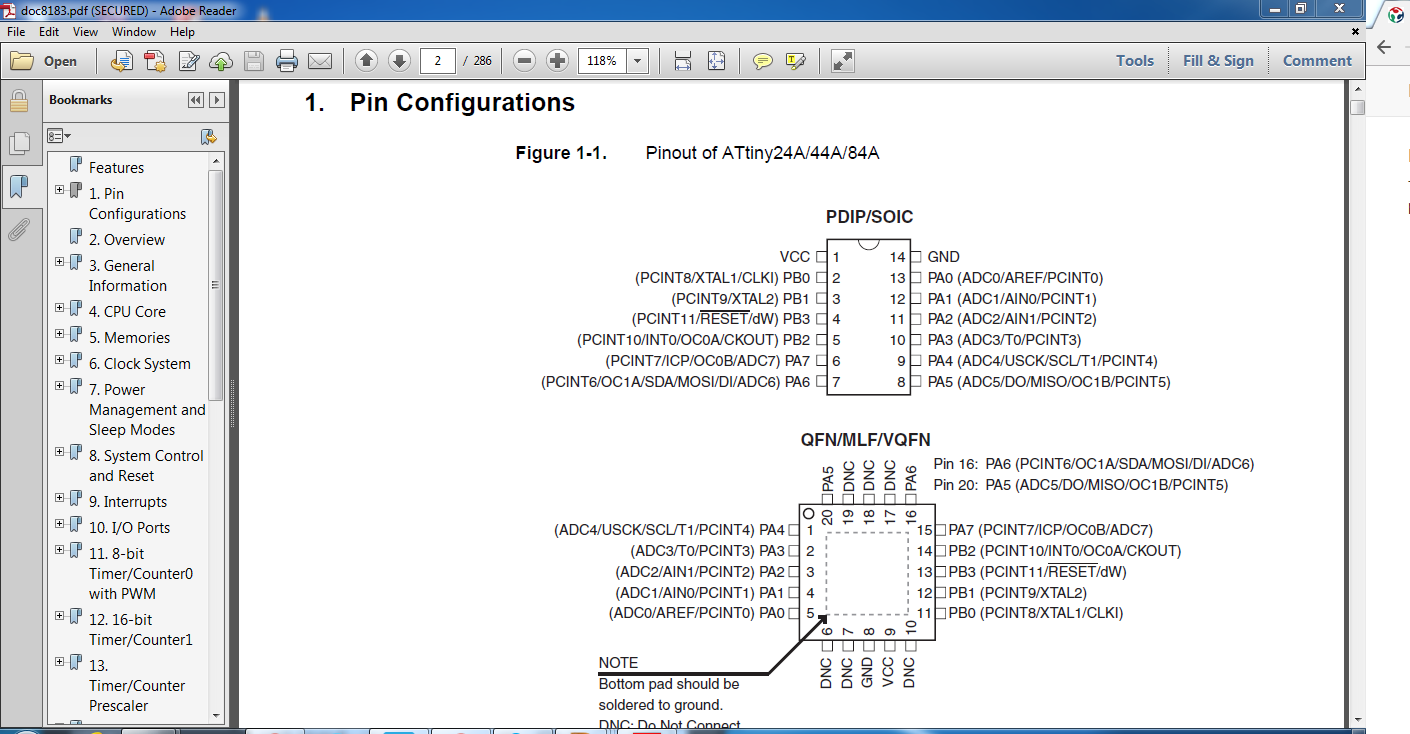Click the bookmarks list scroll up arrow
Image resolution: width=1410 pixels, height=734 pixels.
point(216,160)
